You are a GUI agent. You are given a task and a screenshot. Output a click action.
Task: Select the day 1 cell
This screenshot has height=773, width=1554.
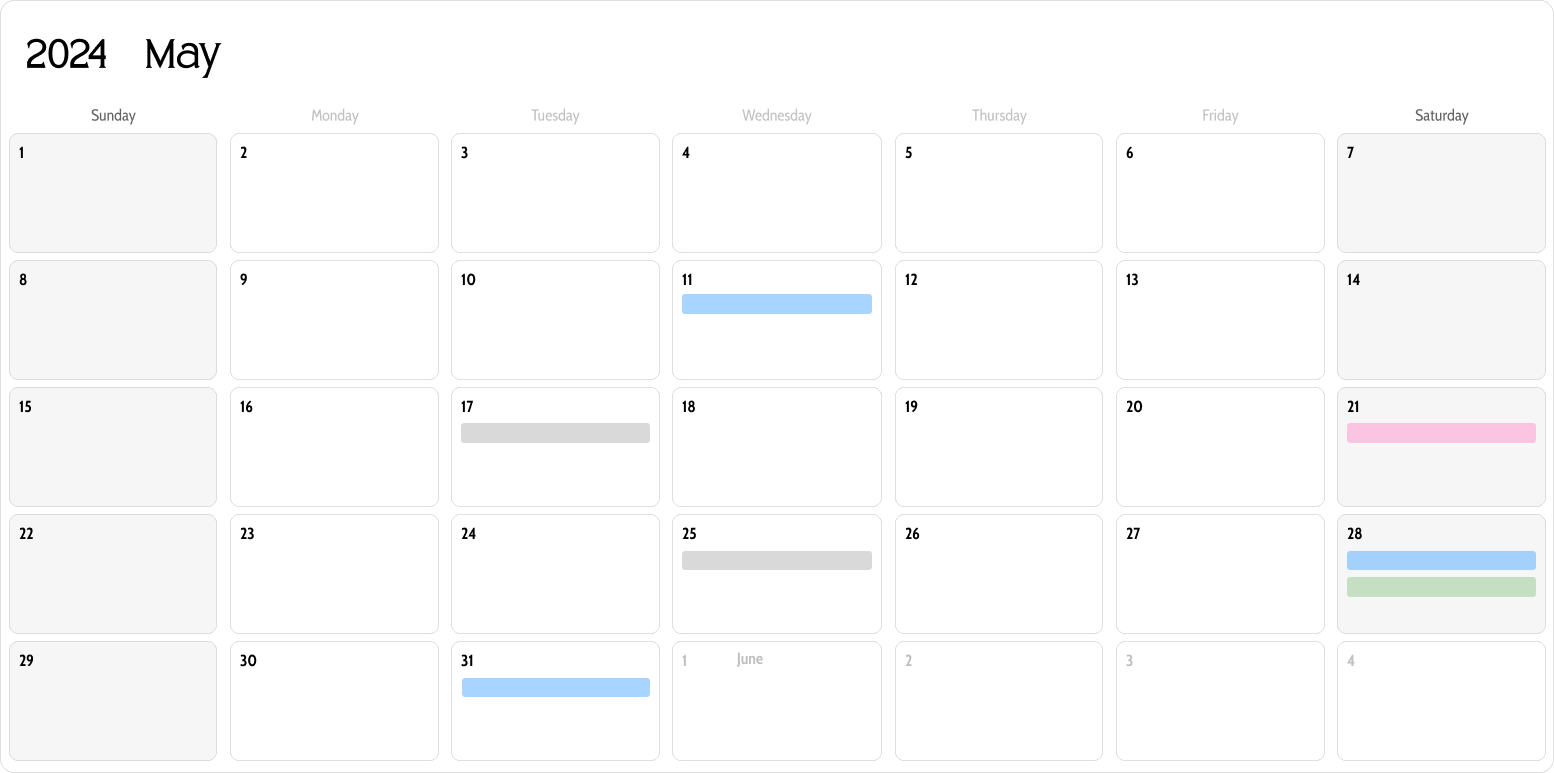113,193
